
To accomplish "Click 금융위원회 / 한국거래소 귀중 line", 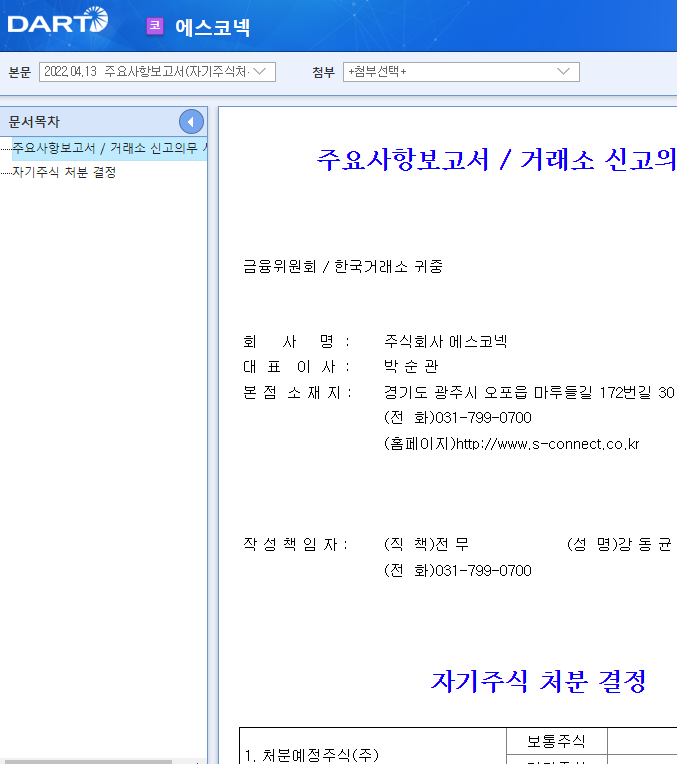I will click(x=343, y=267).
